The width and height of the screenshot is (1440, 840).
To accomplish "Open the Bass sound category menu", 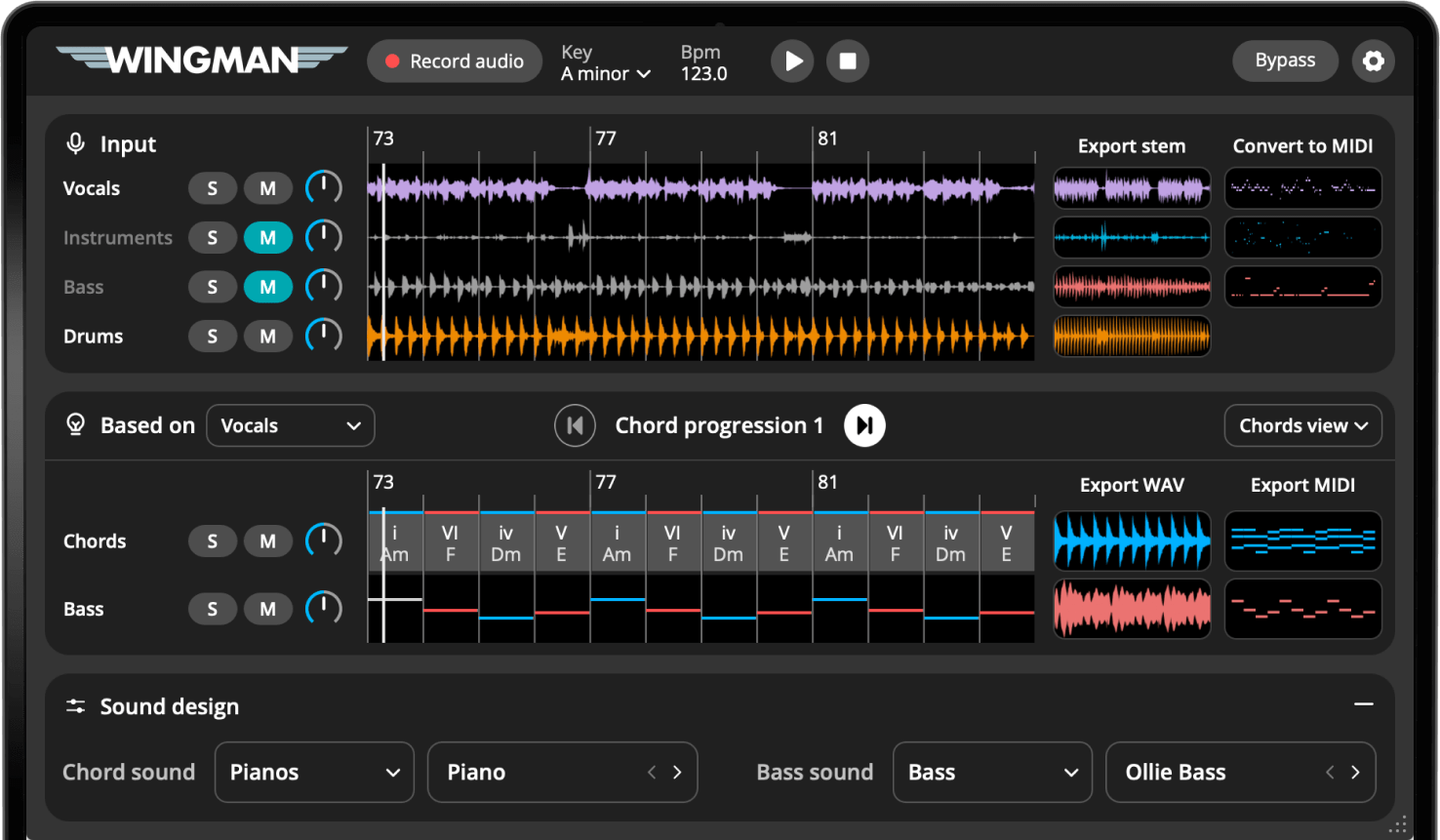I will tap(992, 772).
